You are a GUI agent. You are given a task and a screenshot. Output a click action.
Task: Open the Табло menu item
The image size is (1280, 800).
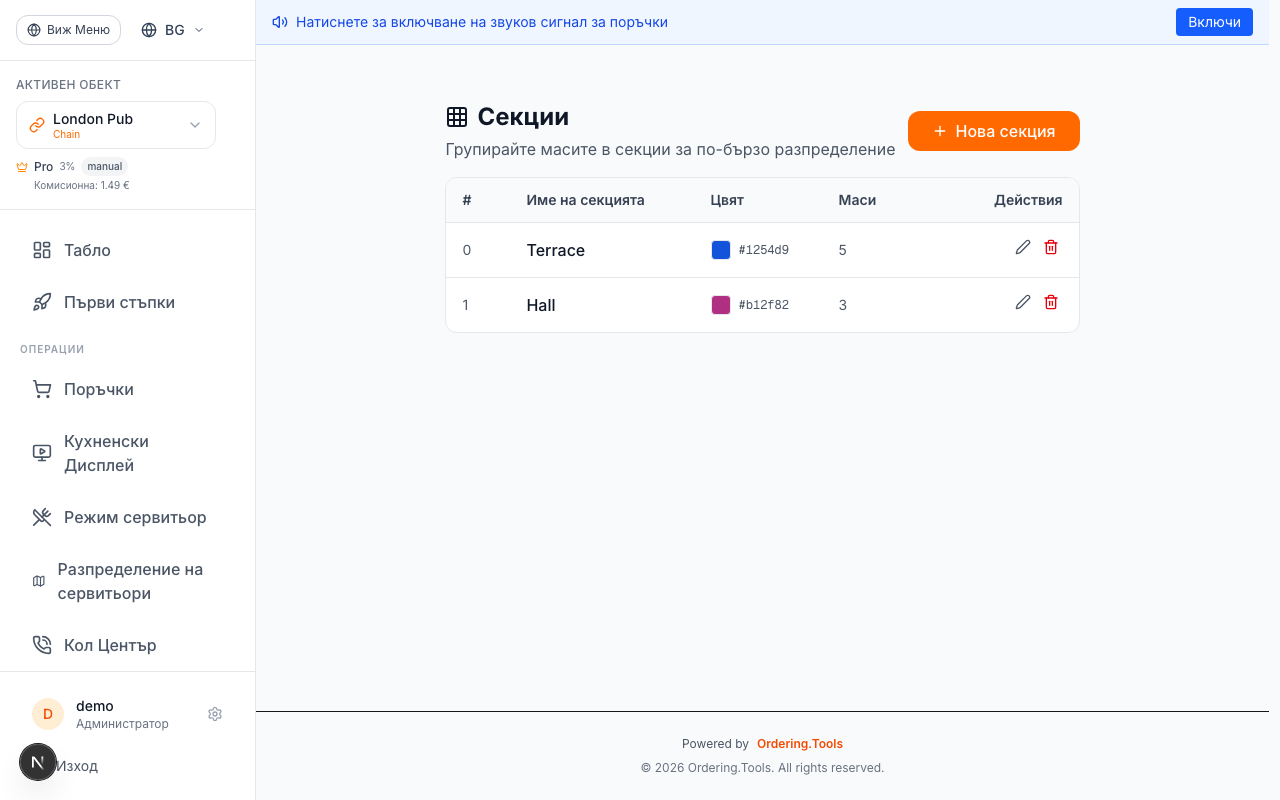tap(87, 250)
